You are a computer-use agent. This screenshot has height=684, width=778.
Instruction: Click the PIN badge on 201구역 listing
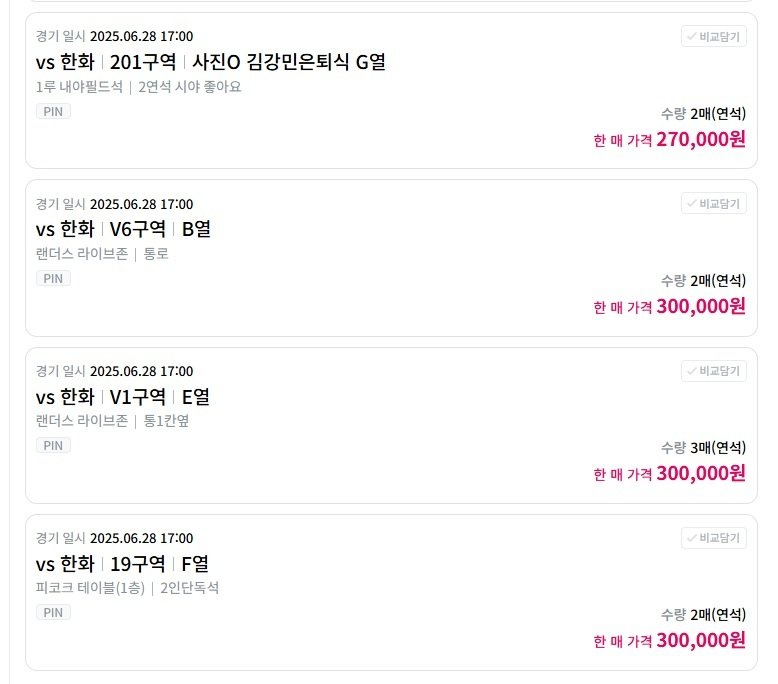coord(53,111)
